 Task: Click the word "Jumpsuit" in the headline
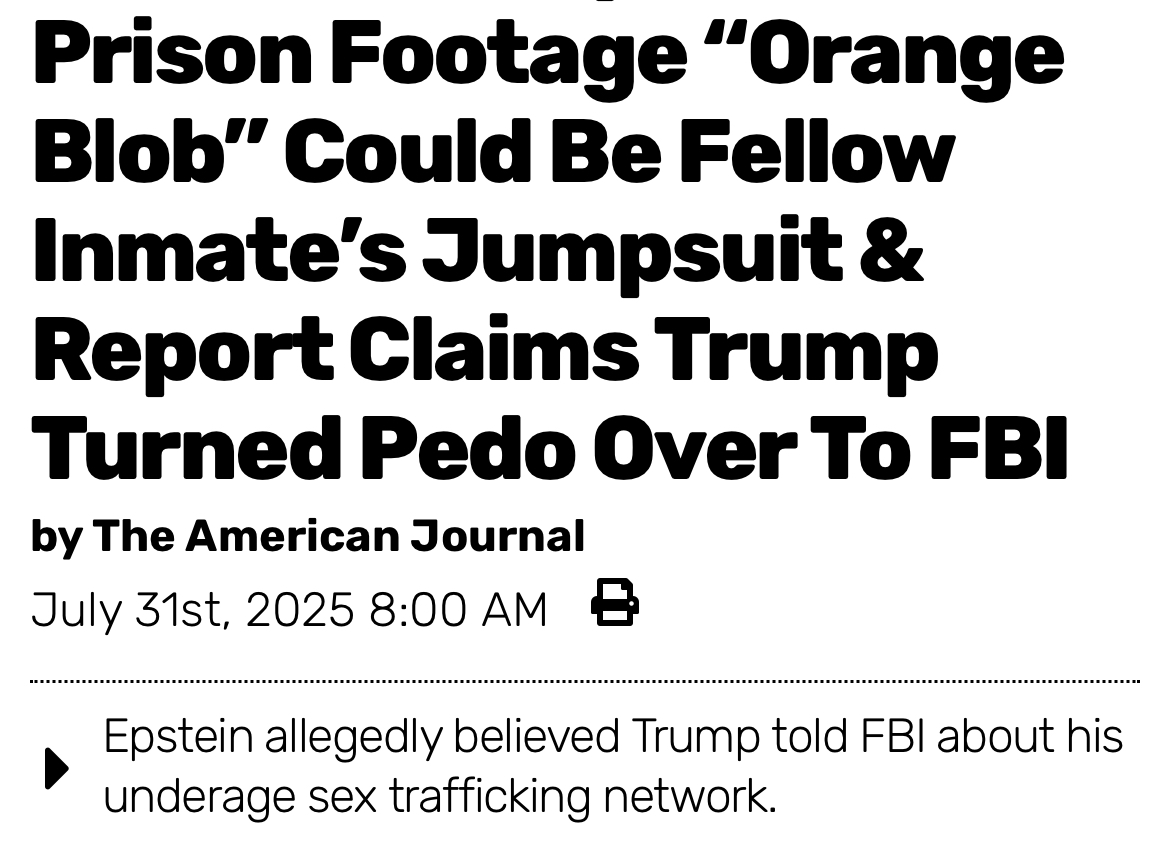pos(631,249)
